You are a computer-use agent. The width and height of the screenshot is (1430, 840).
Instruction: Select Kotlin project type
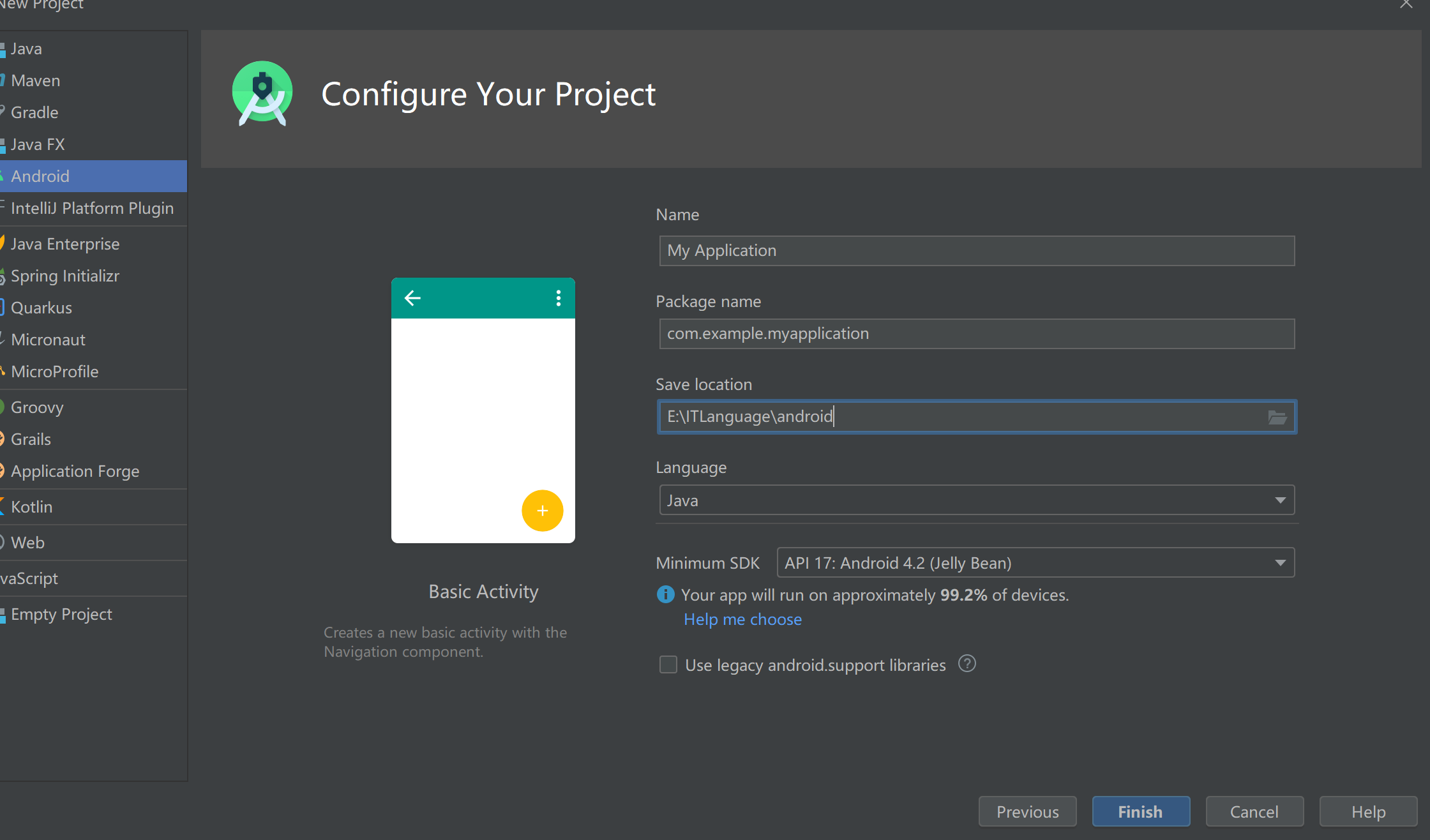click(x=93, y=507)
